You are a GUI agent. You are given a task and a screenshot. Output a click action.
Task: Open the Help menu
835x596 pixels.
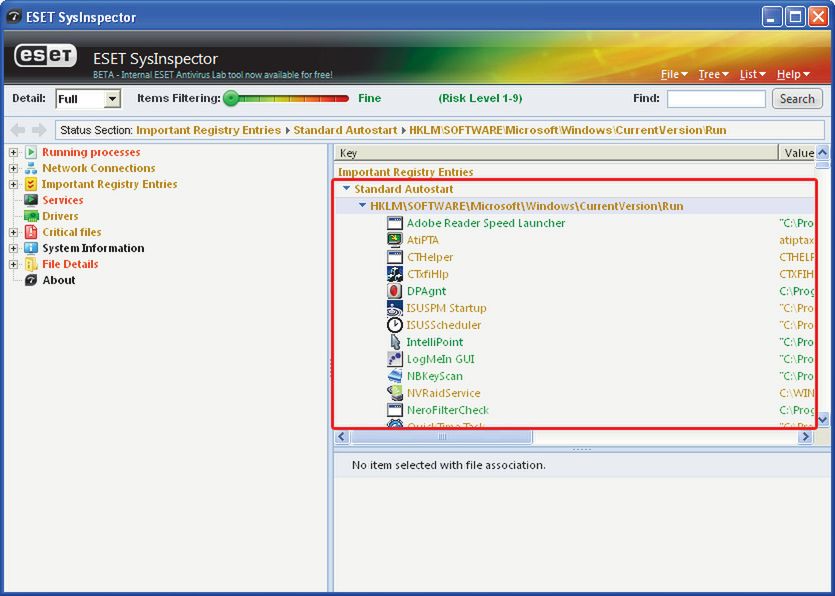click(x=793, y=75)
